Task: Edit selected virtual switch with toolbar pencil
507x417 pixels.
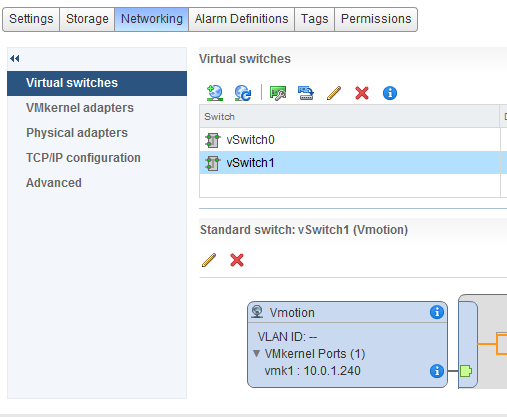Action: (x=334, y=93)
